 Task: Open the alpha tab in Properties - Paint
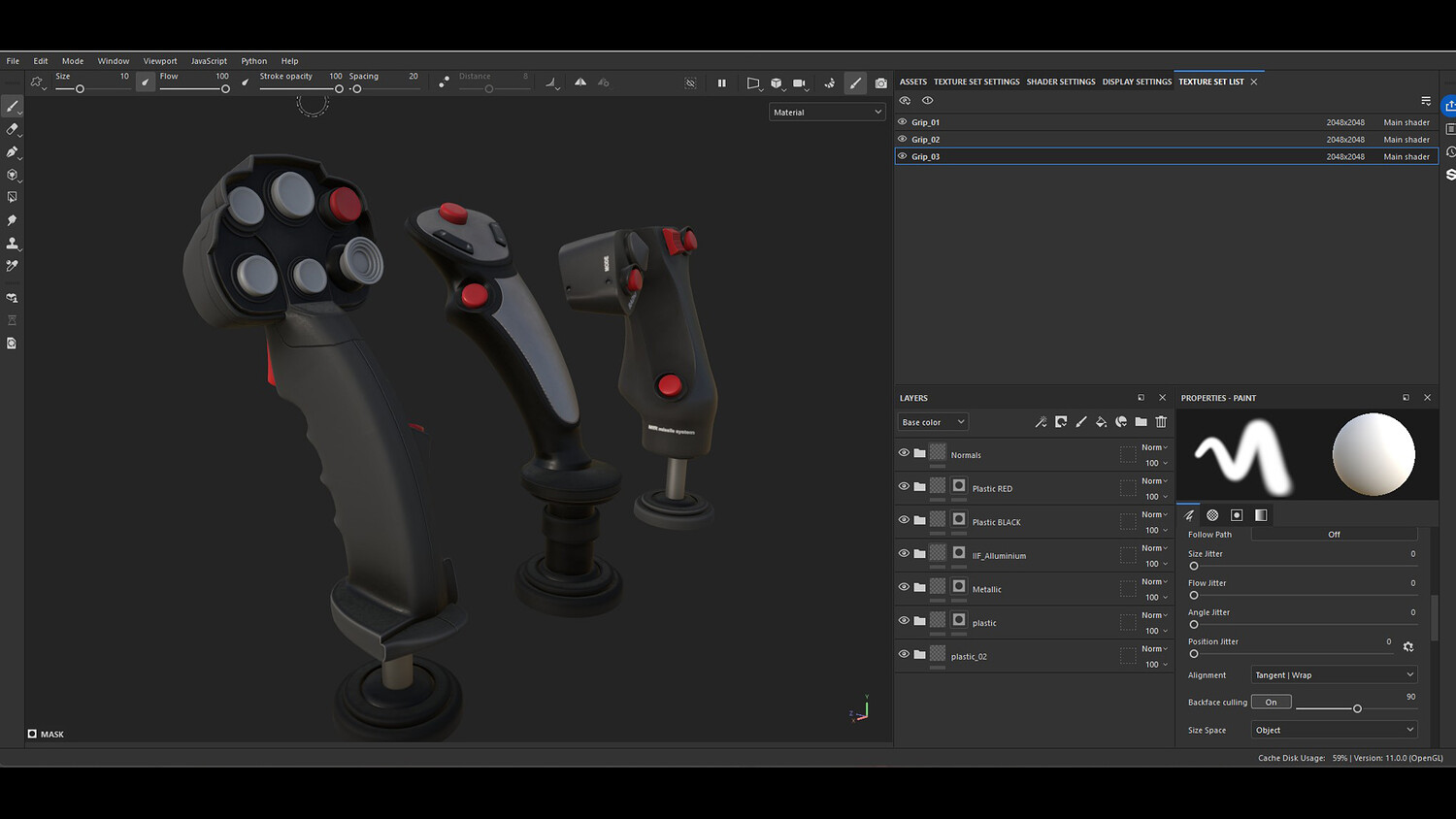pos(1212,515)
